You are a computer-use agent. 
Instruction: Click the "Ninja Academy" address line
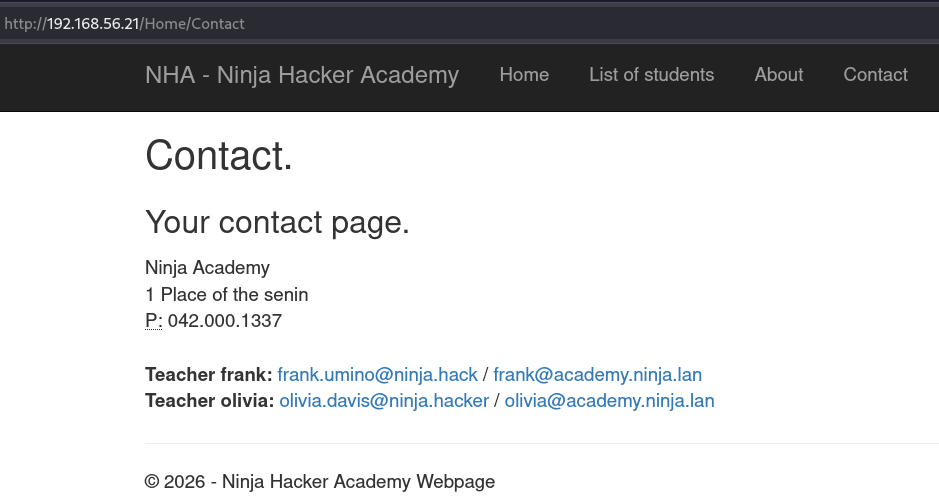point(207,267)
